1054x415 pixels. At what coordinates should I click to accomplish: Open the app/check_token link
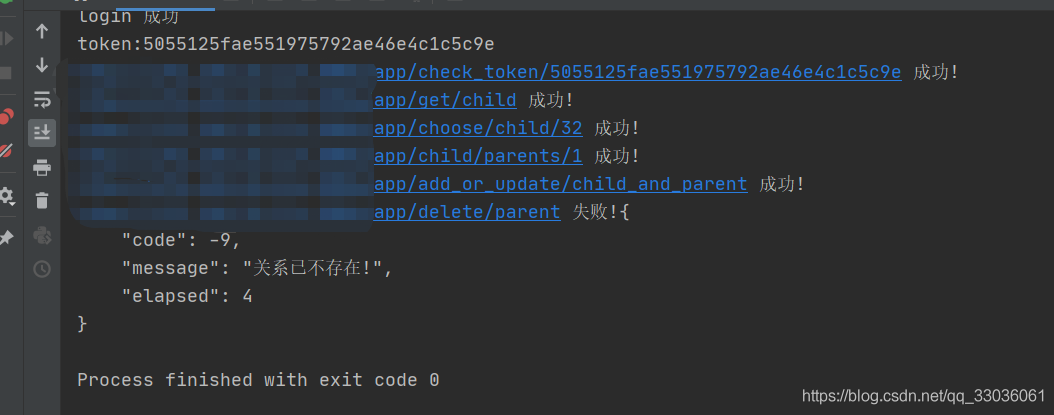(x=637, y=72)
